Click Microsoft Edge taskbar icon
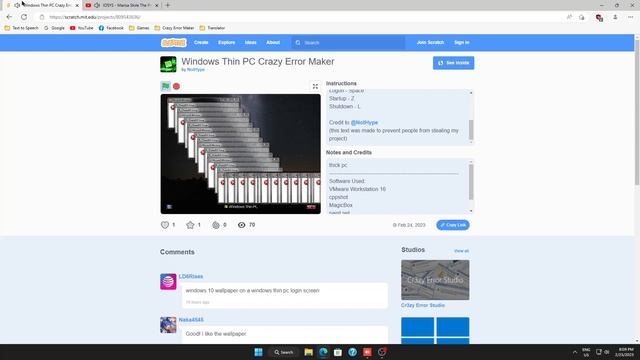This screenshot has height=360, width=640. pyautogui.click(x=323, y=352)
